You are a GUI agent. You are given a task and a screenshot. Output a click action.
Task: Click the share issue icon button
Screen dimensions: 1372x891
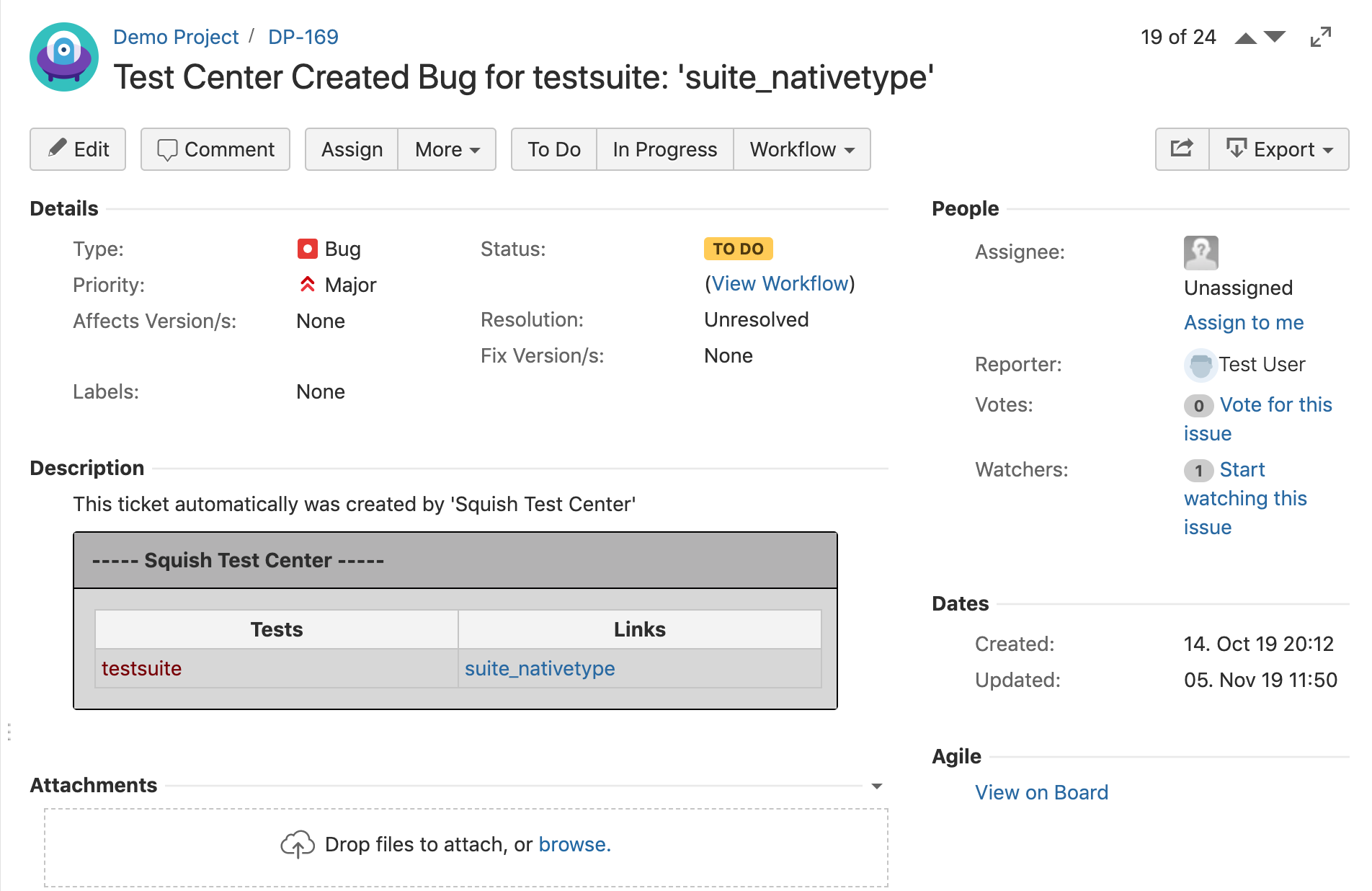(x=1182, y=149)
